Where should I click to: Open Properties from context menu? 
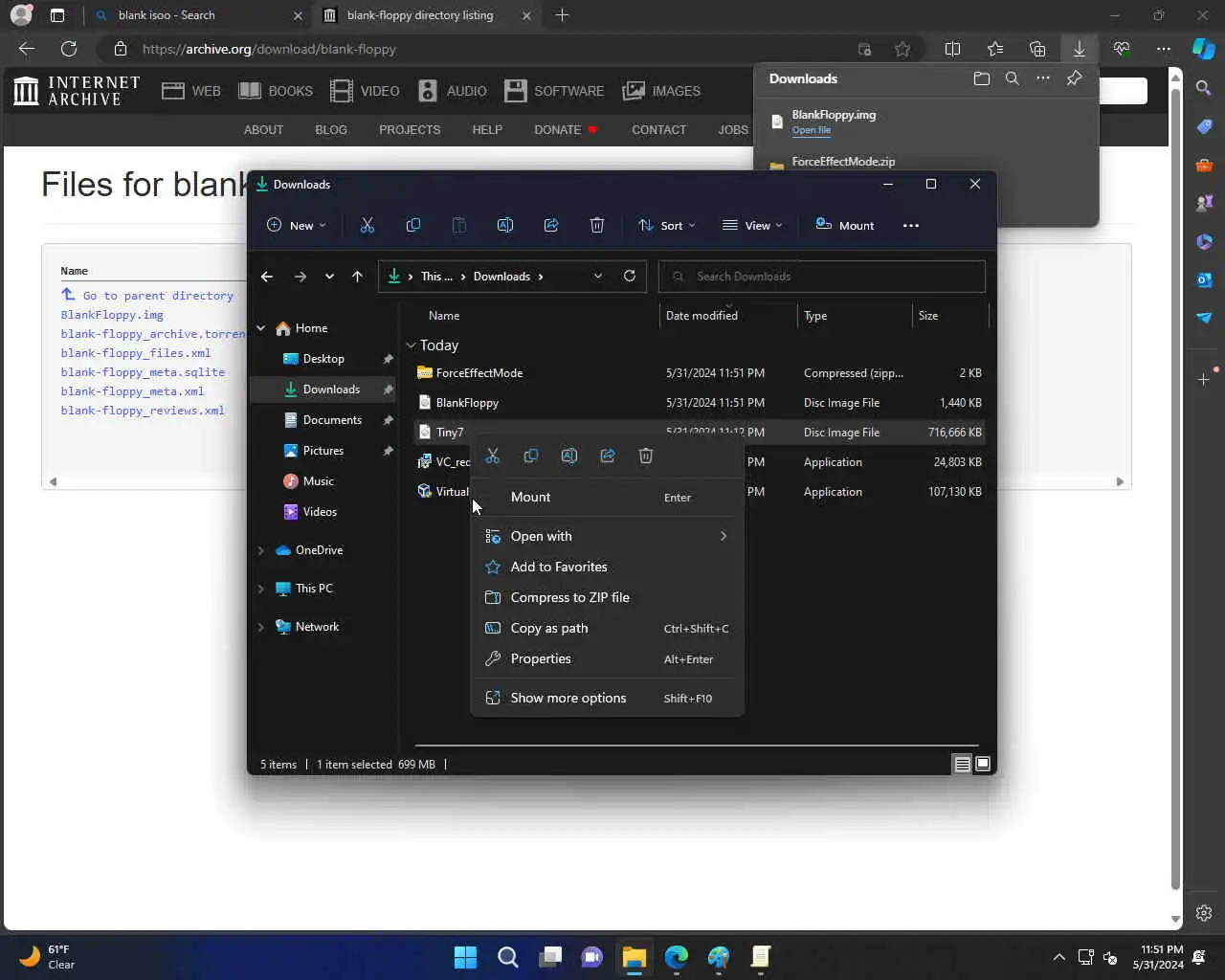point(607,658)
